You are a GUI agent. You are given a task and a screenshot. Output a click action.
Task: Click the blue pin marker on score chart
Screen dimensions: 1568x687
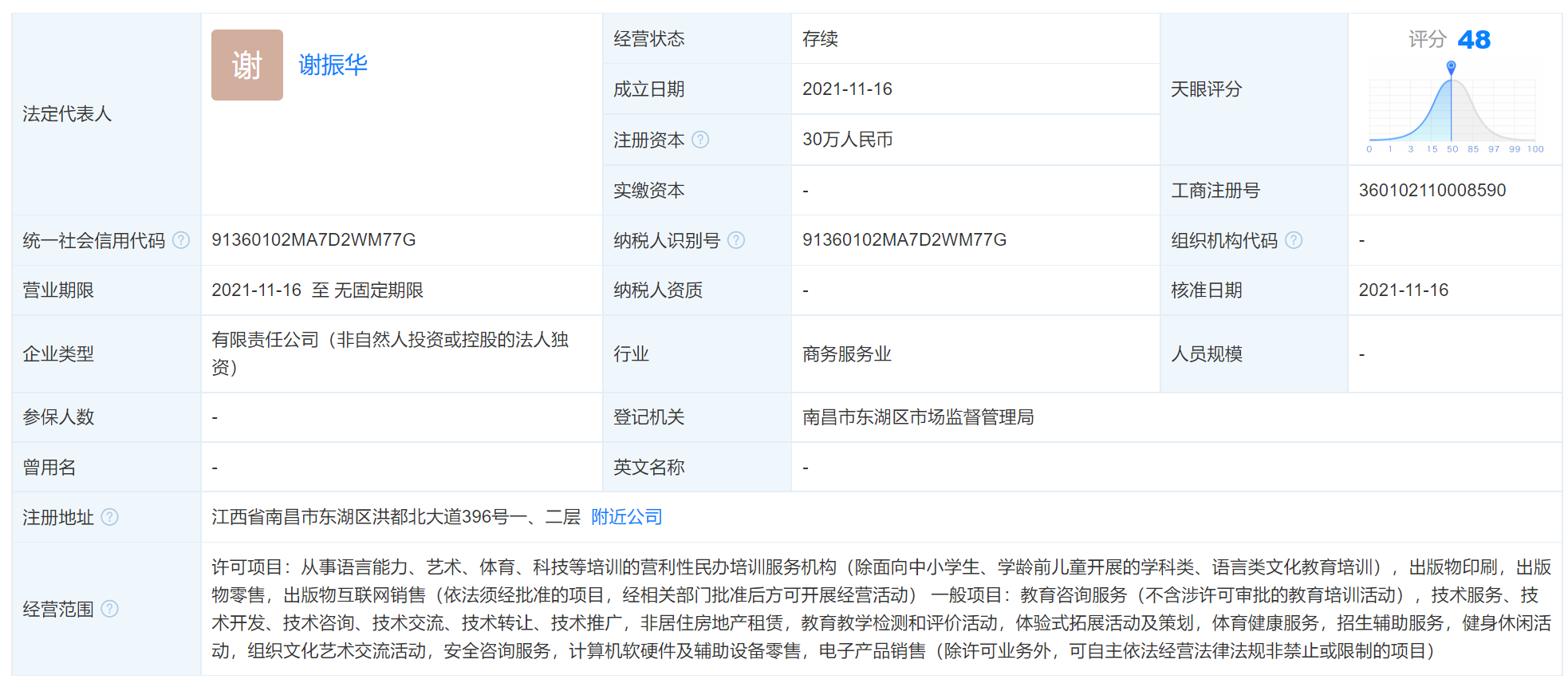pos(1451,67)
